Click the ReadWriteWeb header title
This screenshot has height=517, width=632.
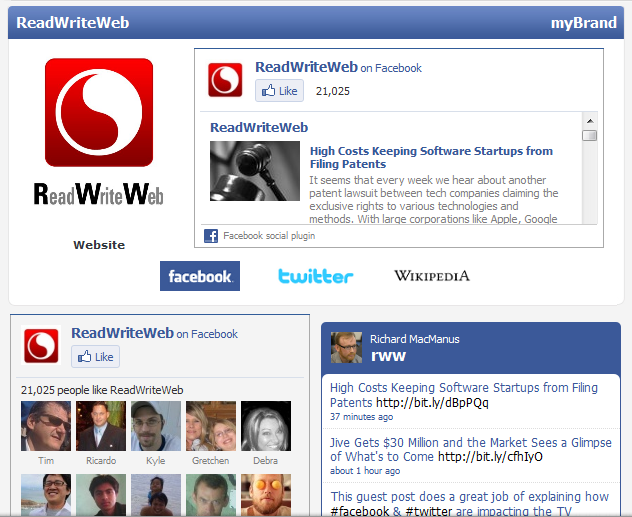73,23
